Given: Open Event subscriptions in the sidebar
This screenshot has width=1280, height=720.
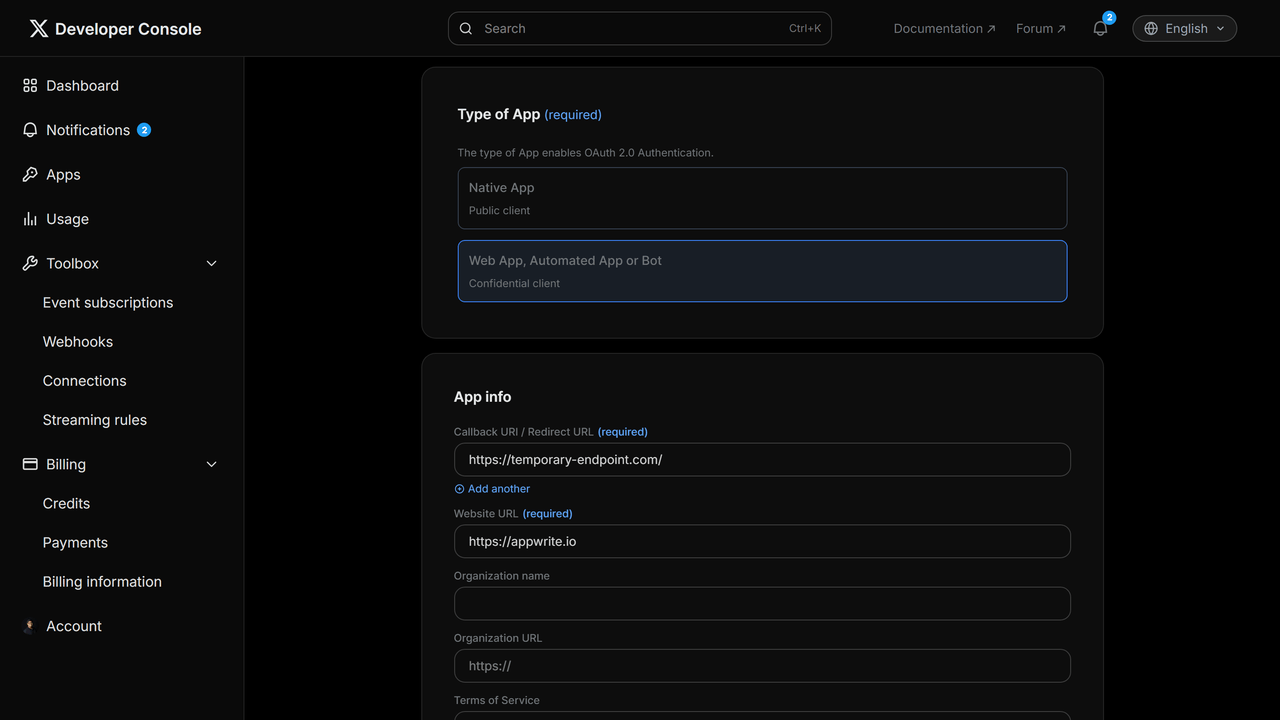Looking at the screenshot, I should (108, 303).
